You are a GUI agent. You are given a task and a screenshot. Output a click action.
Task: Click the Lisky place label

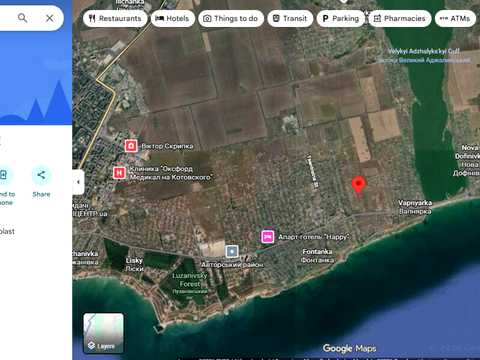[x=134, y=264]
